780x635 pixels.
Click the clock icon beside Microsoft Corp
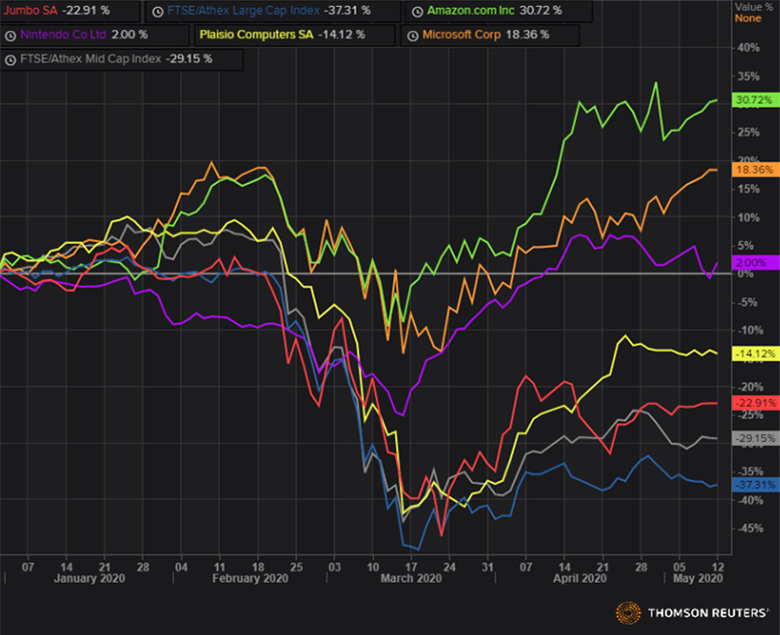point(413,36)
